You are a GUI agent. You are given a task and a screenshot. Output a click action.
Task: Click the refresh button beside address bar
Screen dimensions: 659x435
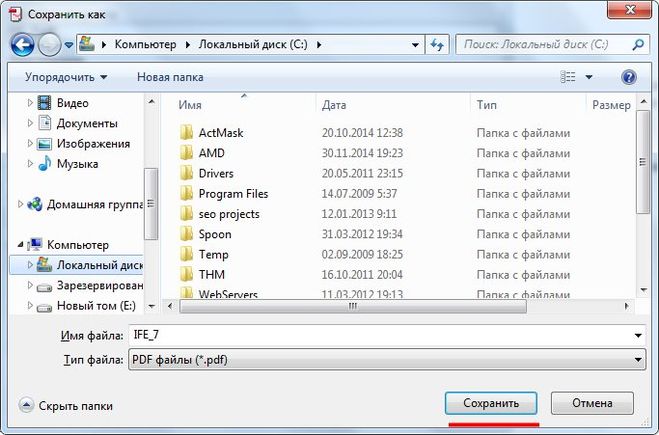click(x=437, y=45)
